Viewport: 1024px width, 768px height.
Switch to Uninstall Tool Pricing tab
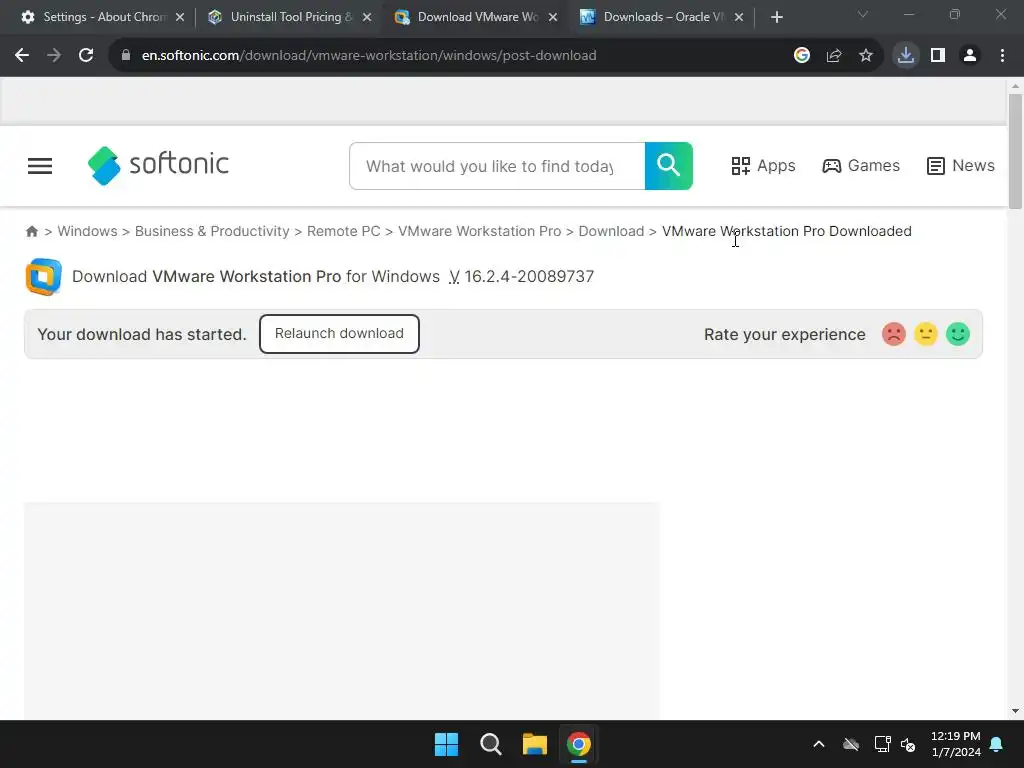pos(291,17)
